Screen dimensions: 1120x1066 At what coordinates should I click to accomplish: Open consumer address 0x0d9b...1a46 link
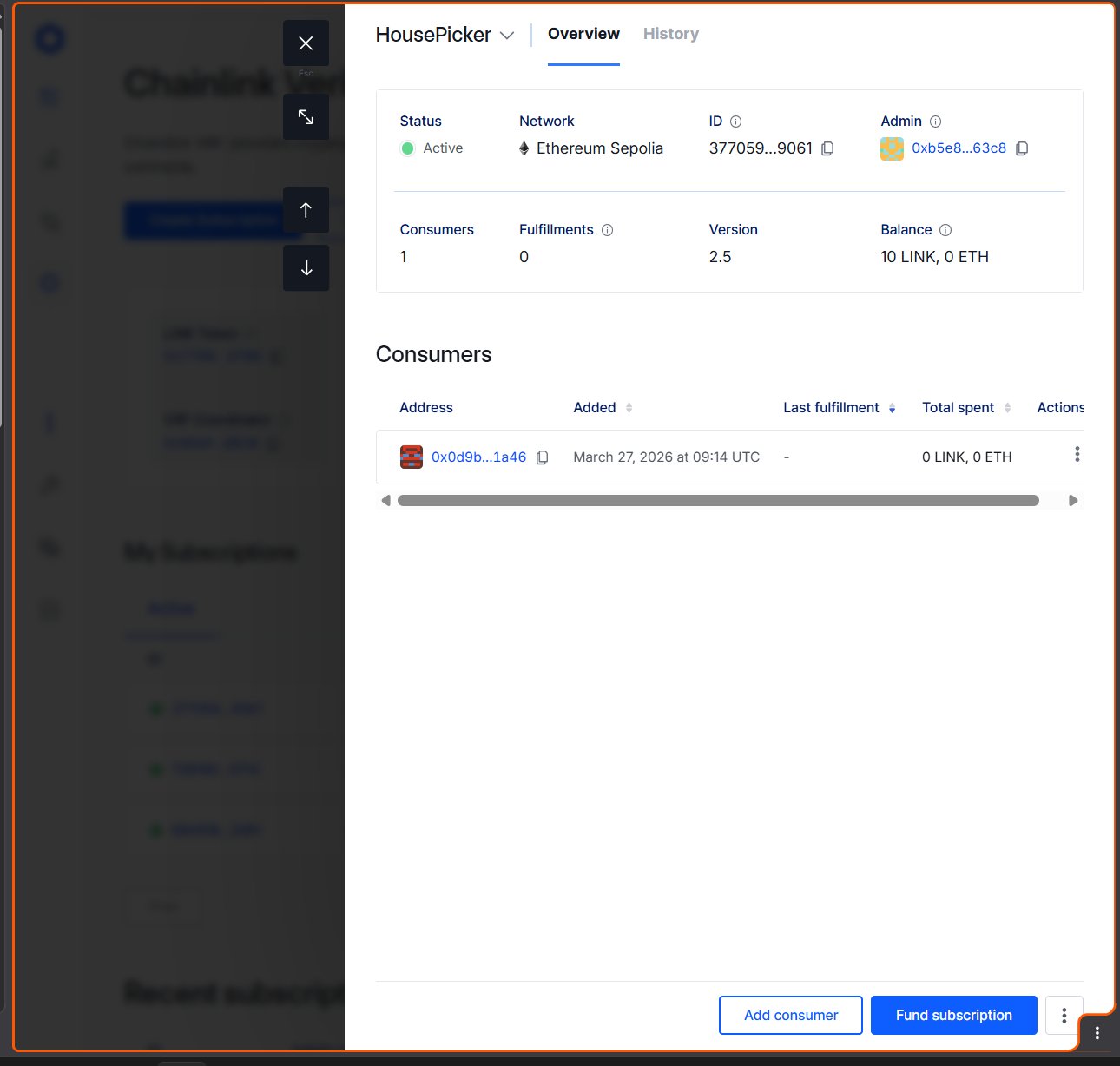point(478,457)
